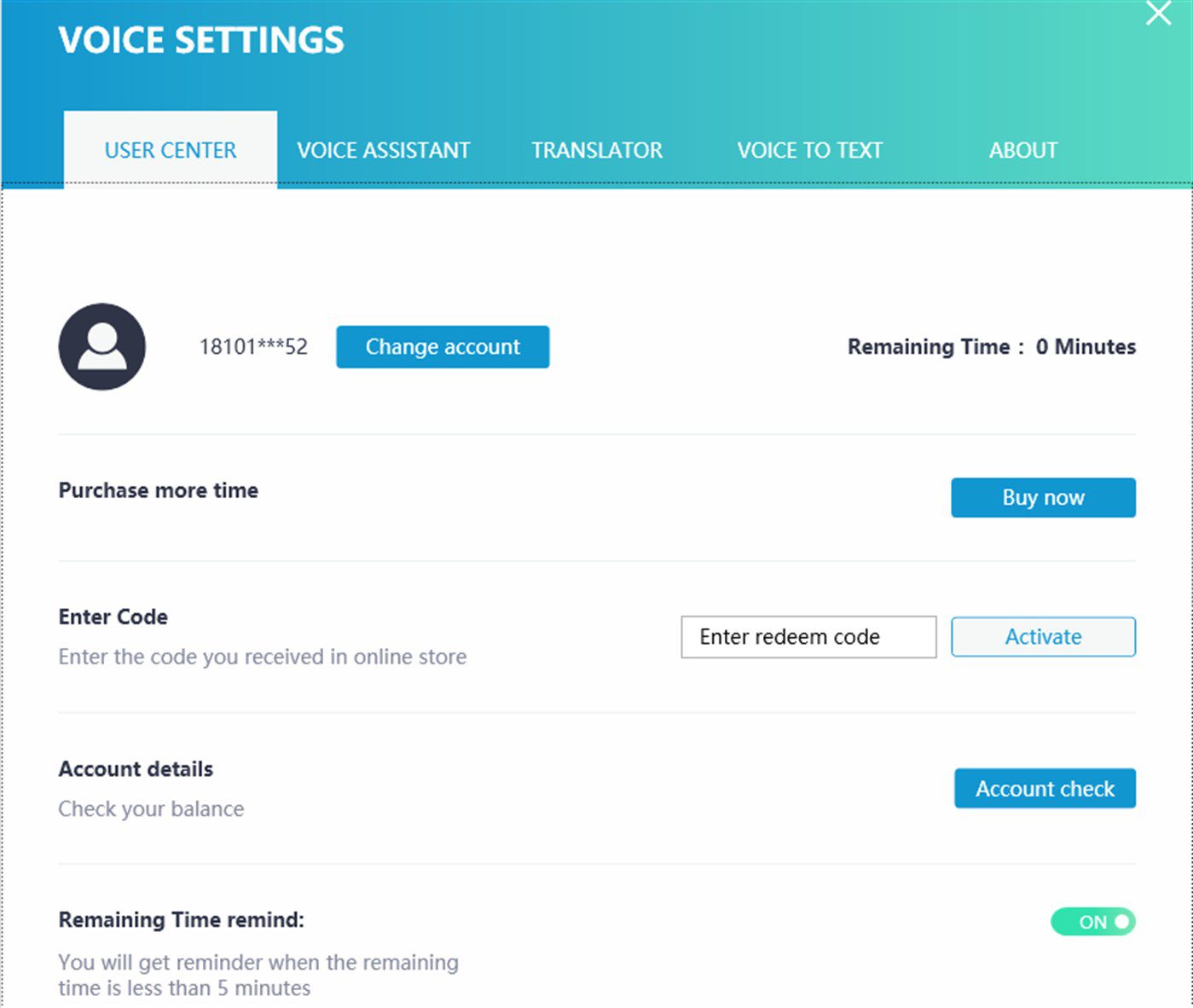Open the User Center tab
This screenshot has height=1008, width=1193.
tap(171, 150)
